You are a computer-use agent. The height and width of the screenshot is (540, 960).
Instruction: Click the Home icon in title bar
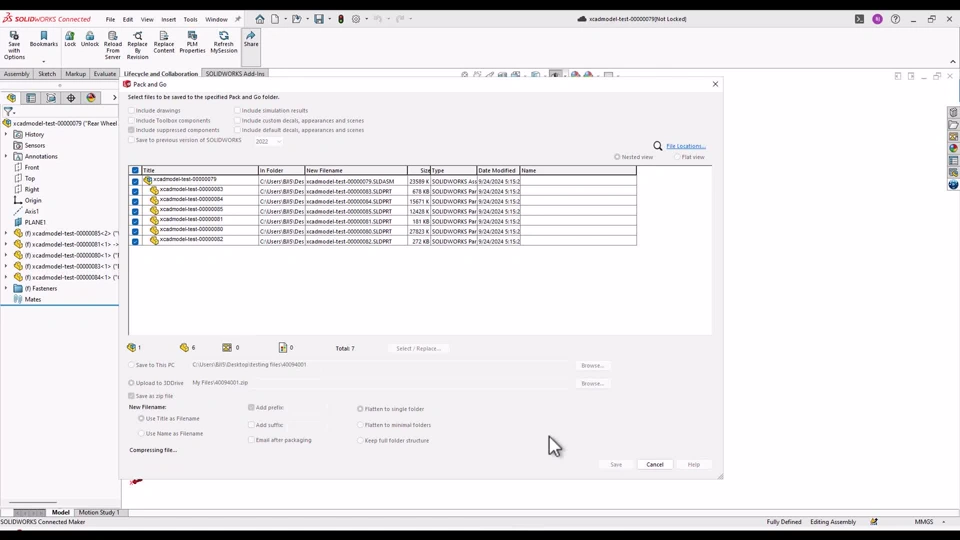[260, 19]
